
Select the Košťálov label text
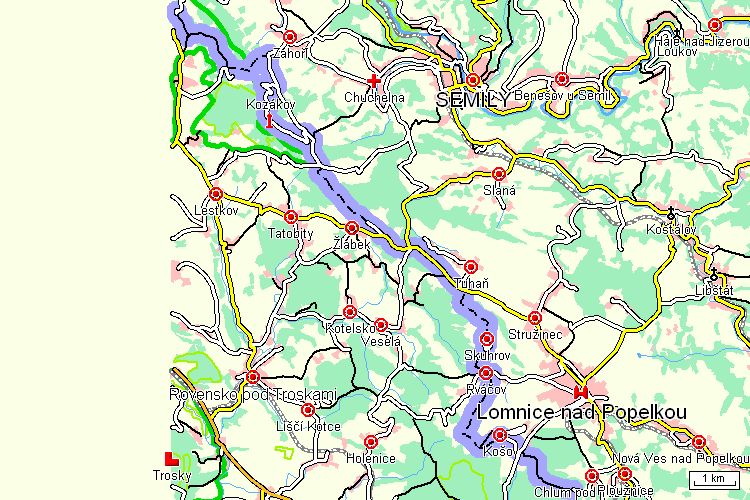671,230
